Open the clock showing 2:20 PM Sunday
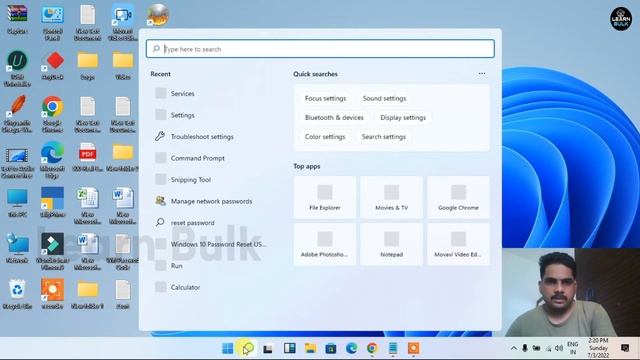The image size is (640, 360). [x=598, y=348]
